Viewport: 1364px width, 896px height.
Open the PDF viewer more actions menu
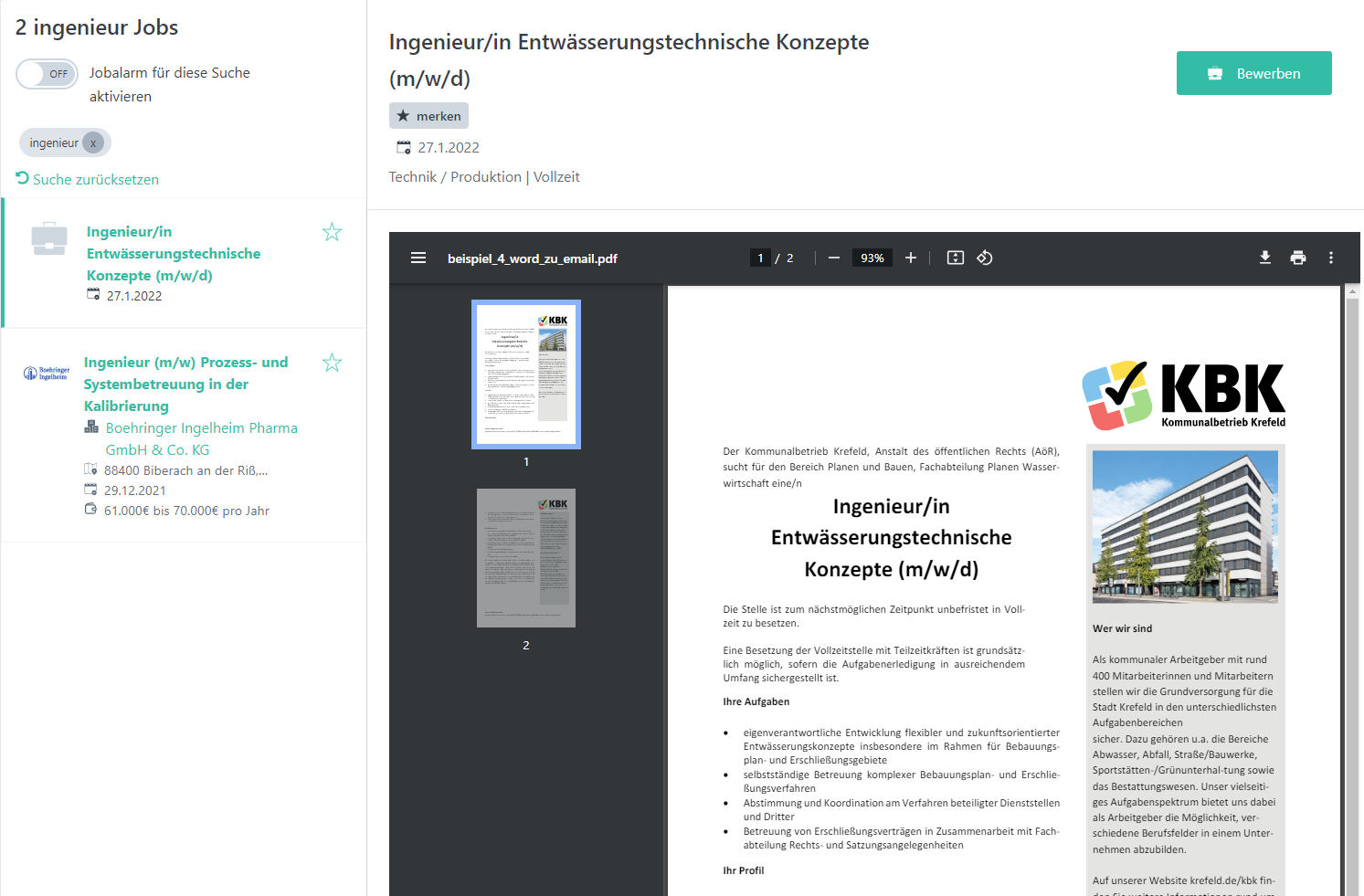(x=1330, y=258)
